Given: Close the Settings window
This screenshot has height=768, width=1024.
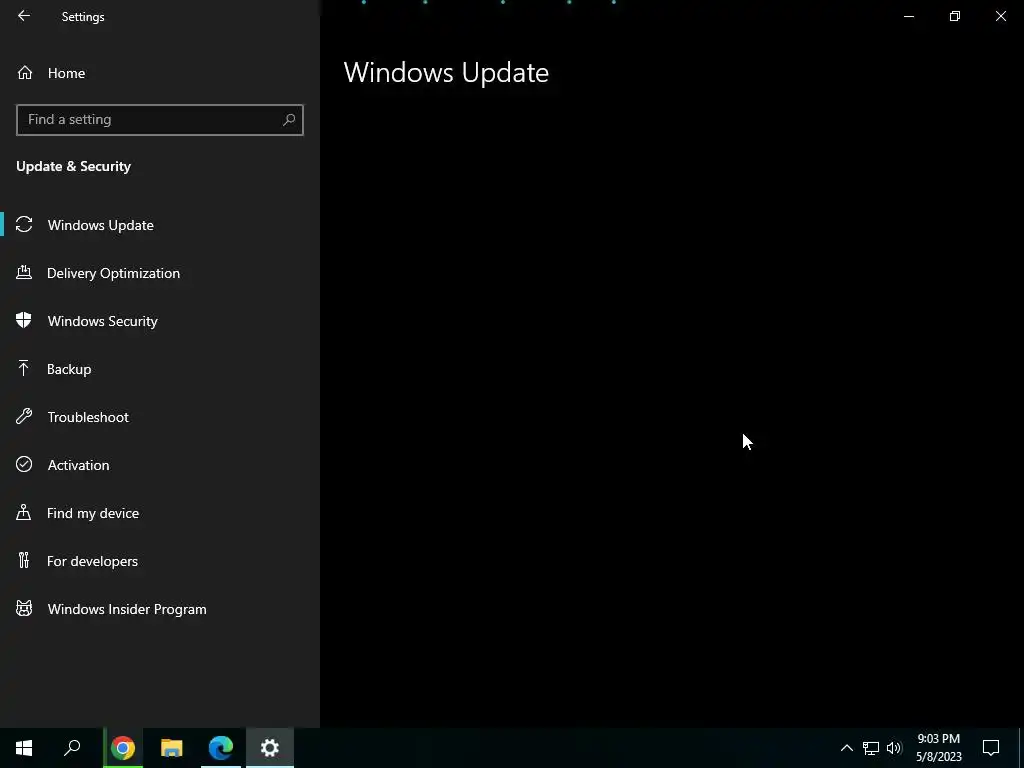Looking at the screenshot, I should tap(1000, 16).
